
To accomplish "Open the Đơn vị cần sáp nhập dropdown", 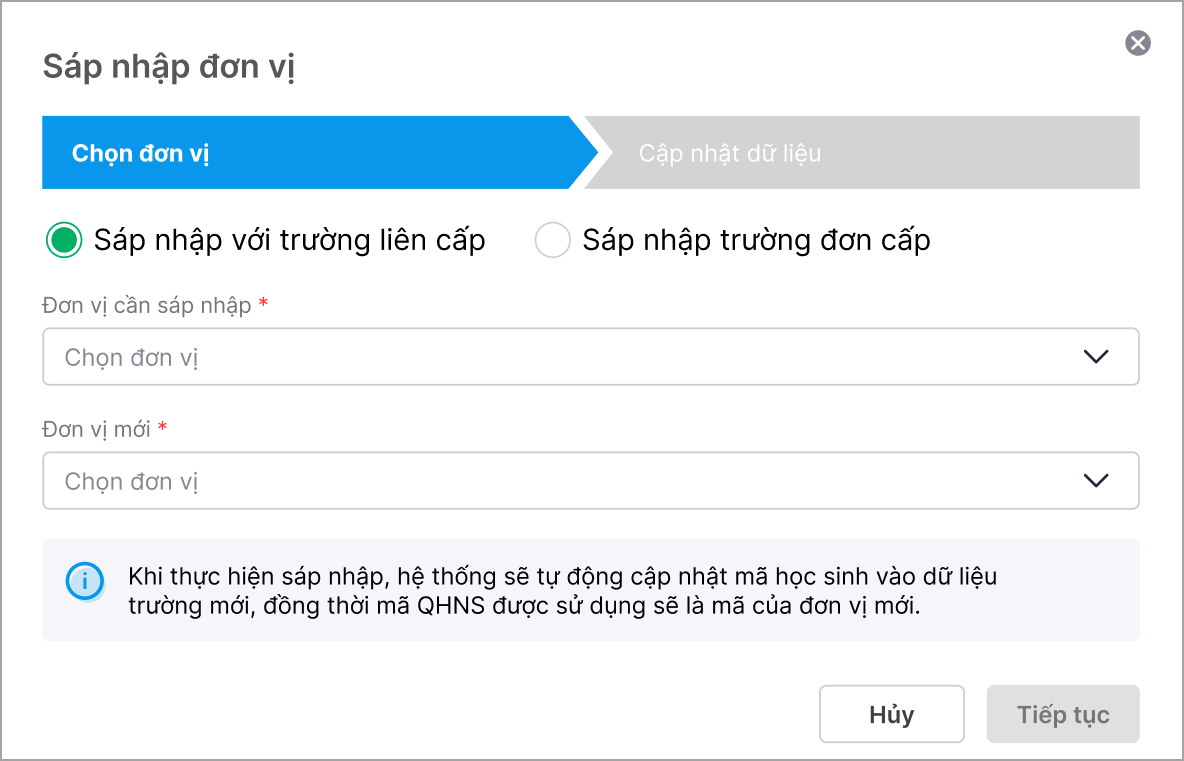I will coord(590,356).
